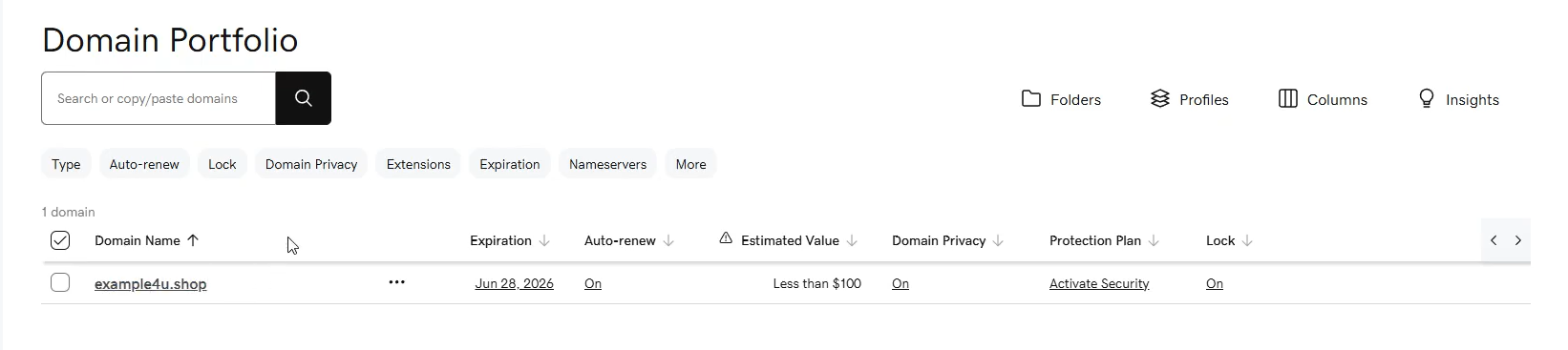
Task: Sort by Expiration using its down arrow
Action: click(544, 240)
